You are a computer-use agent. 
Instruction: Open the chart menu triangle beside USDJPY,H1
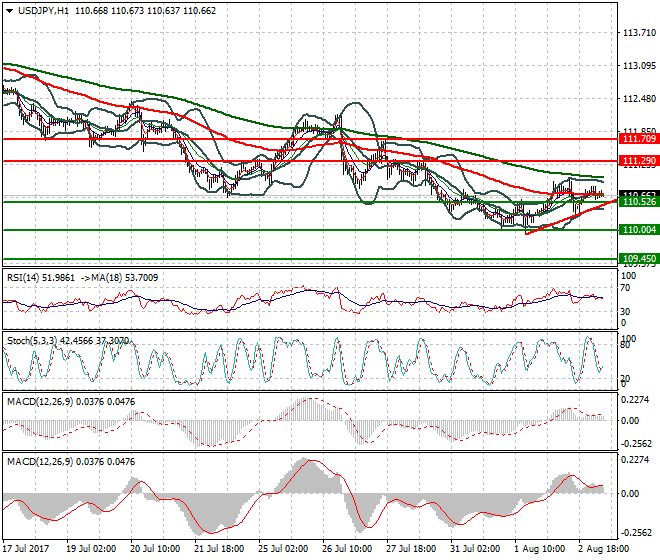click(x=10, y=11)
